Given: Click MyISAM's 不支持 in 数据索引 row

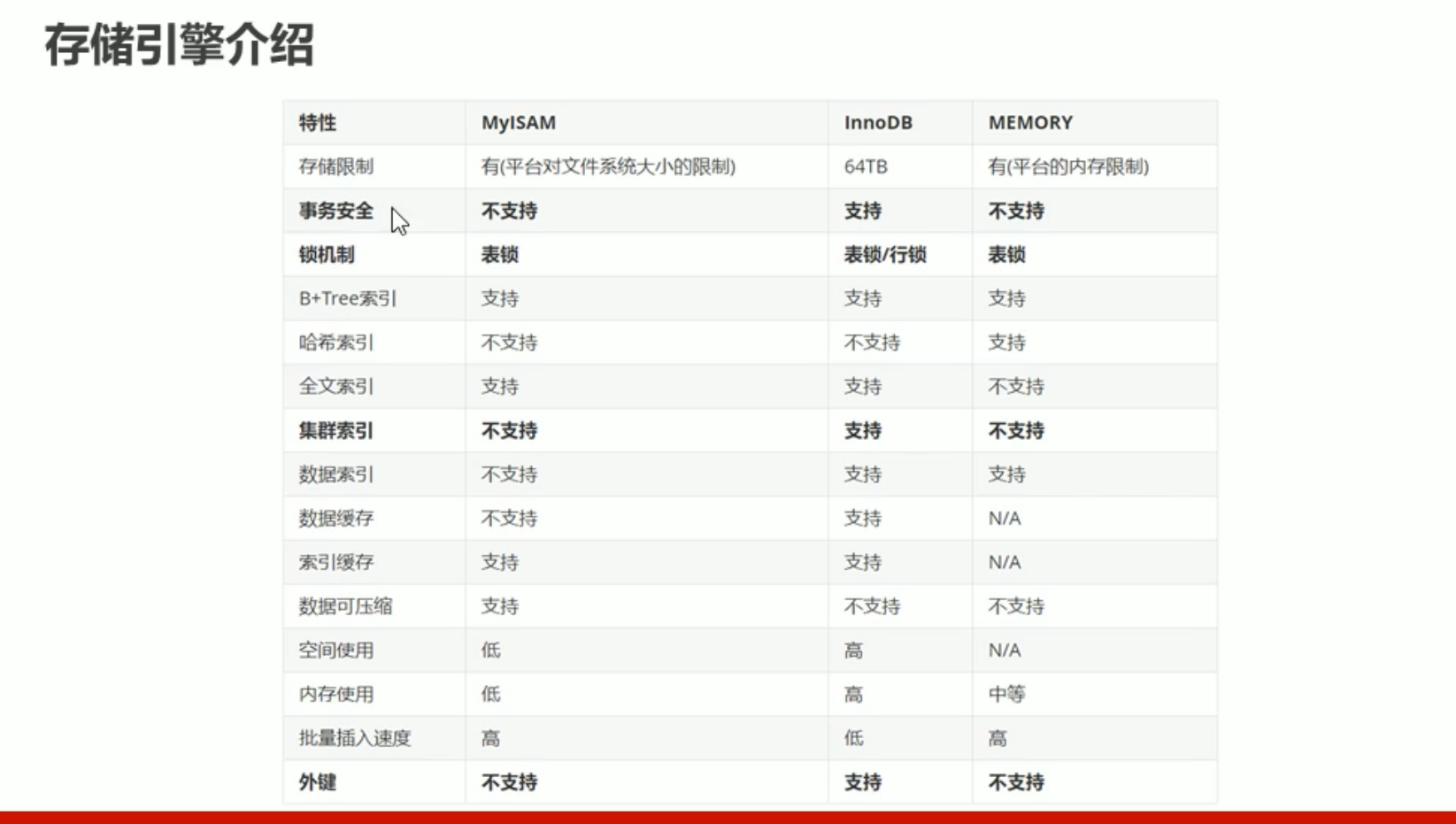Looking at the screenshot, I should point(510,474).
